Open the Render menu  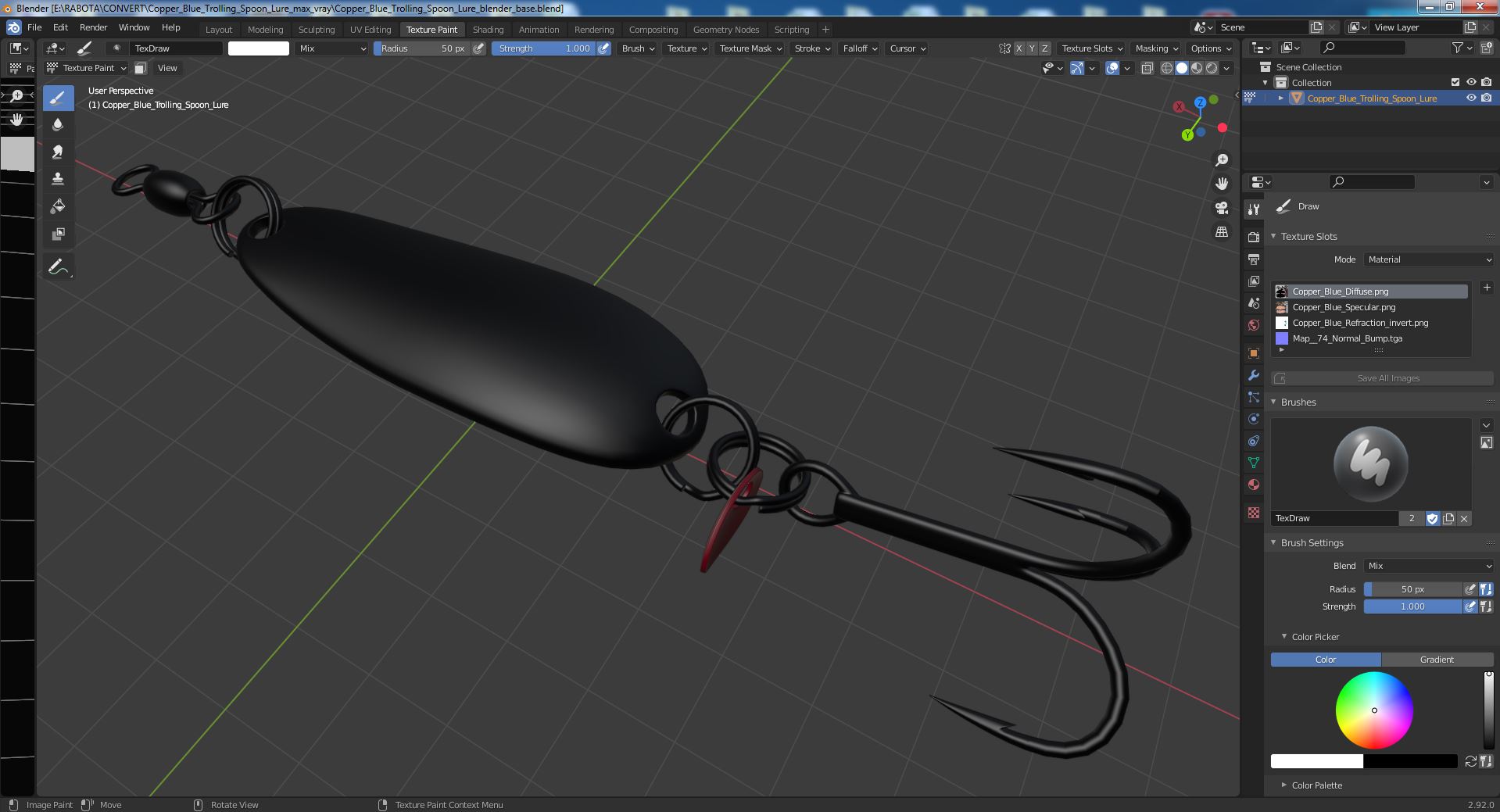tap(93, 27)
